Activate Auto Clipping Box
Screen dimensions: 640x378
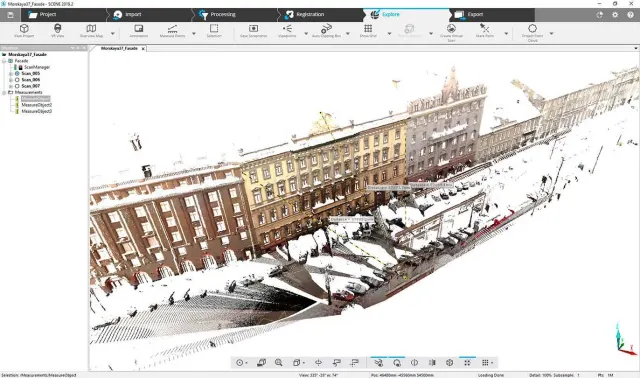click(x=326, y=31)
